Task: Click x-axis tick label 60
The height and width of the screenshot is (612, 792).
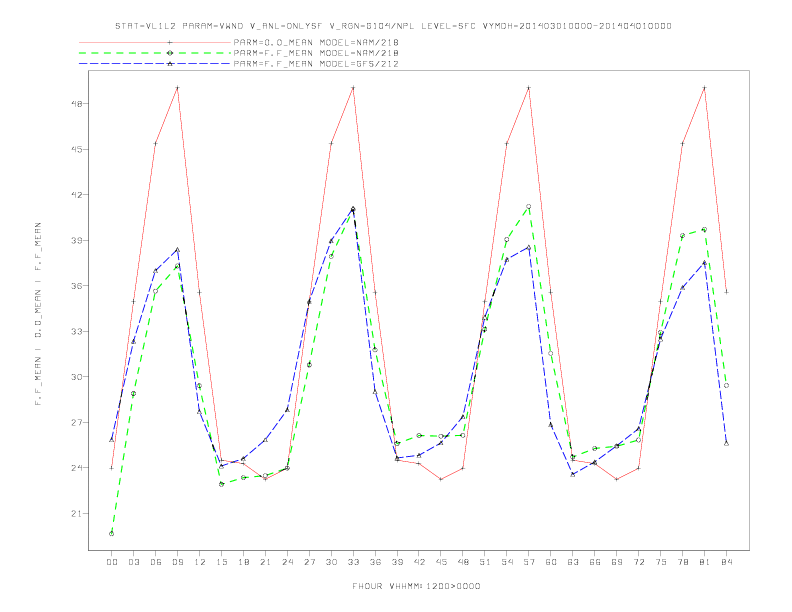Action: 551,562
